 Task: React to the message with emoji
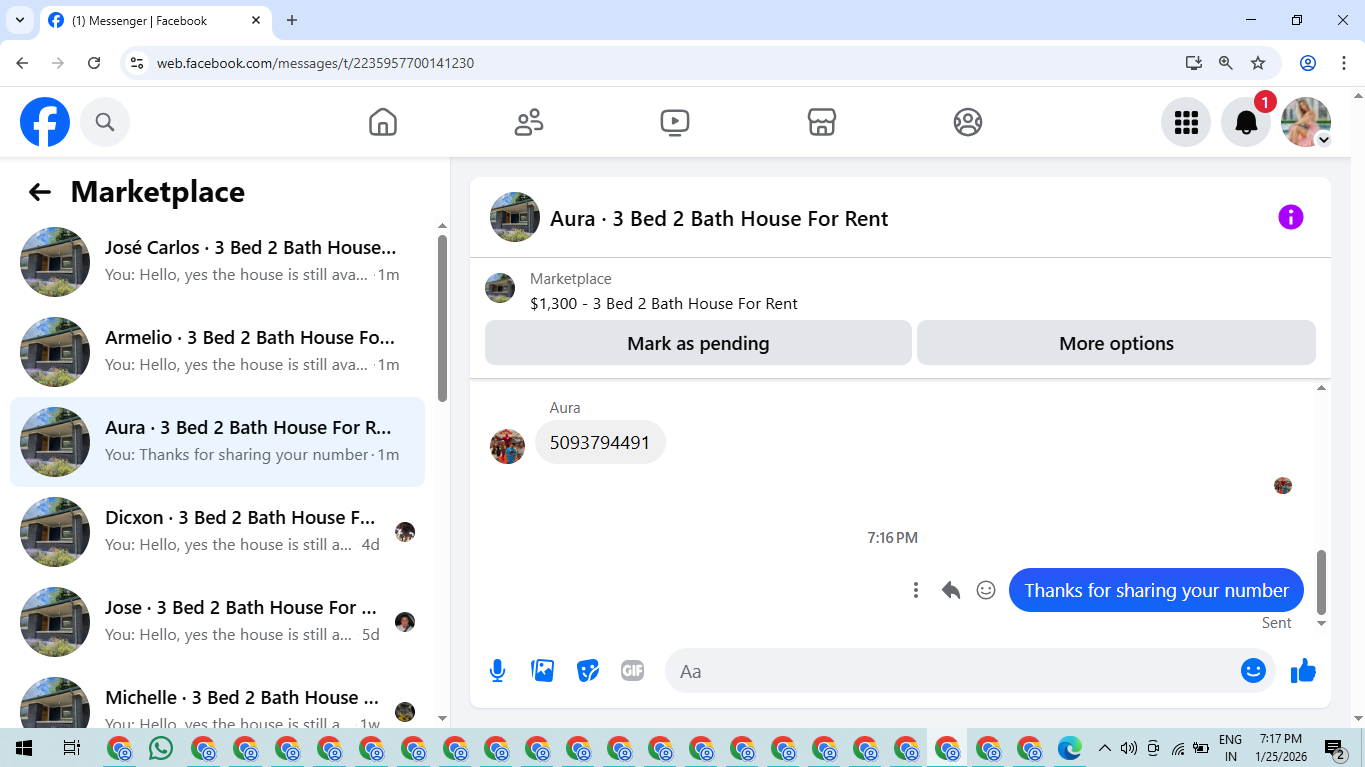pos(986,590)
